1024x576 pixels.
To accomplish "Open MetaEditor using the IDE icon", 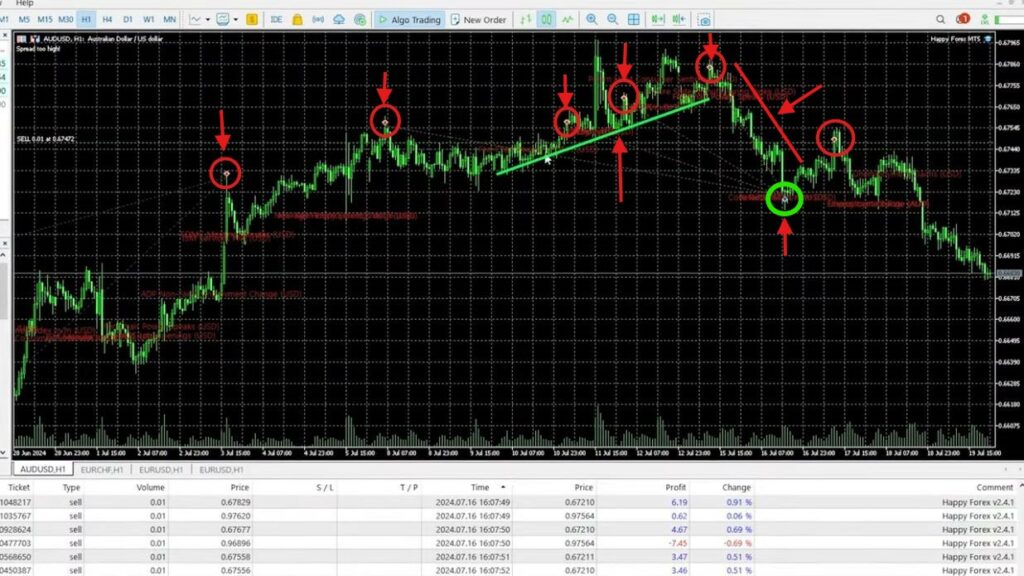I will 278,18.
